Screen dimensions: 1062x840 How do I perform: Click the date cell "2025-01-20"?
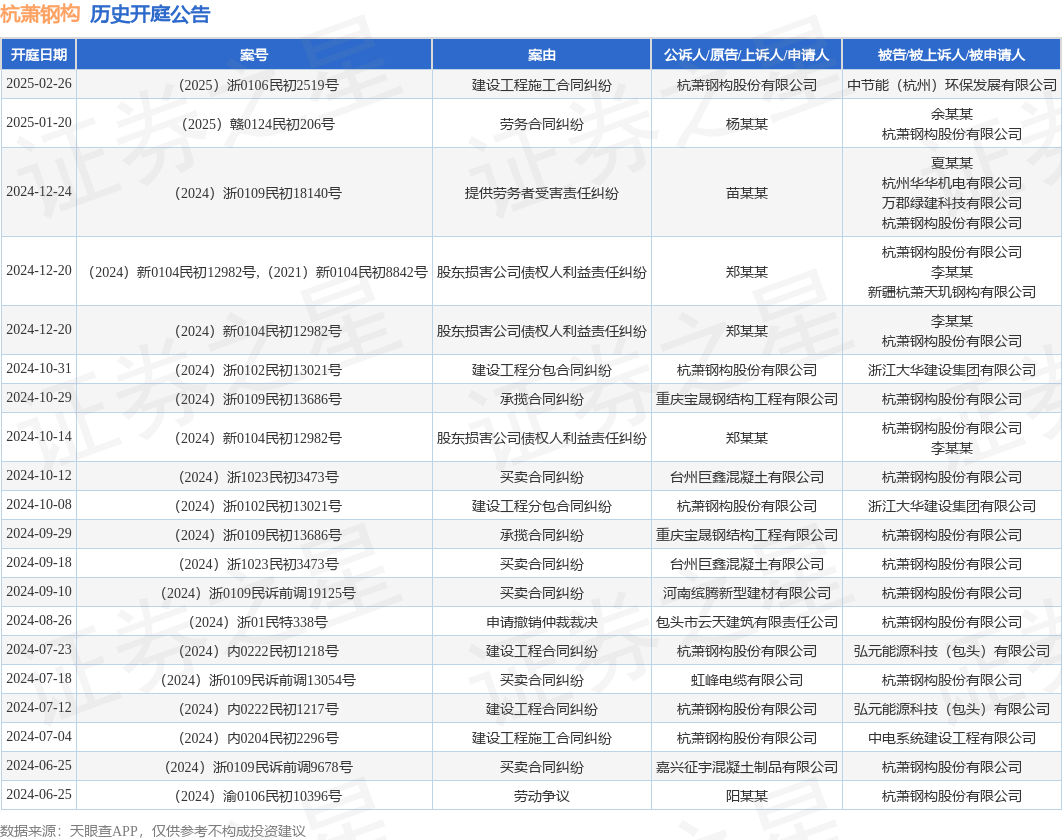coord(39,123)
